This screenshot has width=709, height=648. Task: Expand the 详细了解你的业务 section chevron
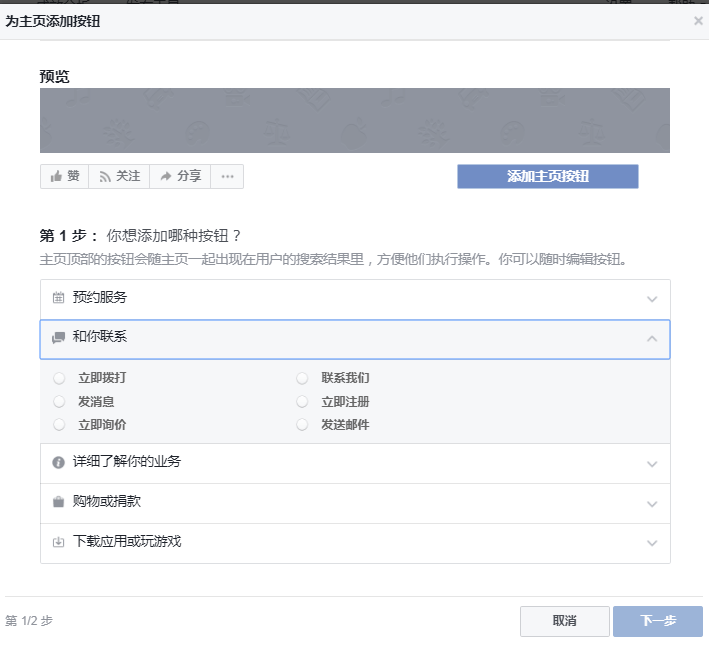pyautogui.click(x=652, y=464)
